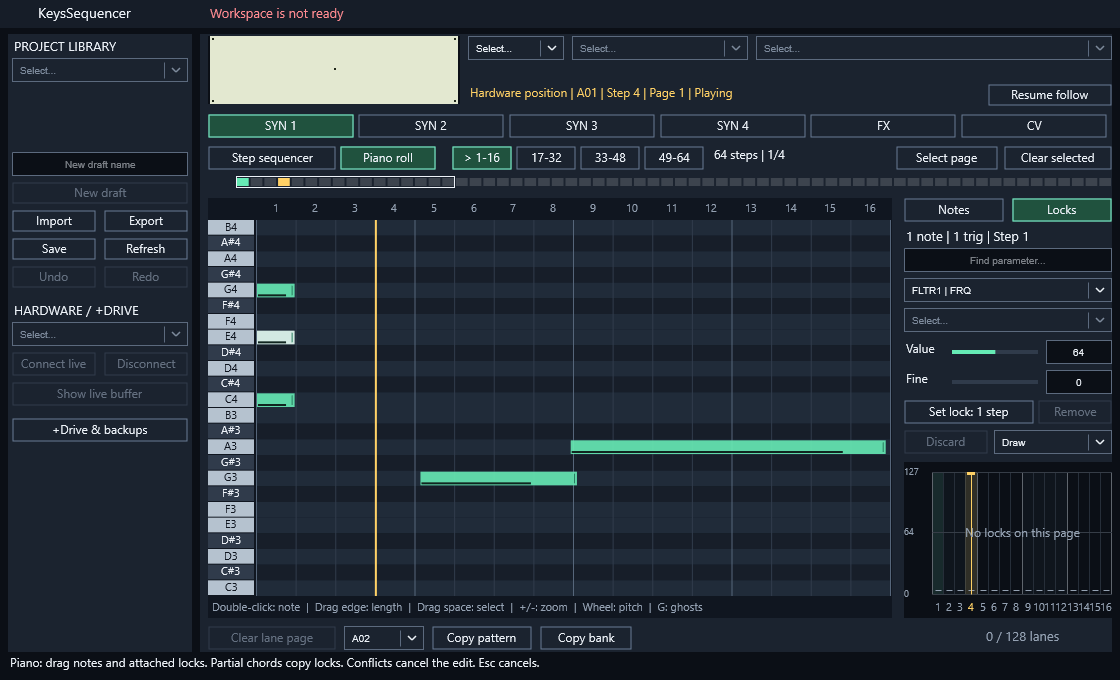This screenshot has height=680, width=1120.
Task: Click the 'Workspace is not ready' status
Action: pos(276,14)
